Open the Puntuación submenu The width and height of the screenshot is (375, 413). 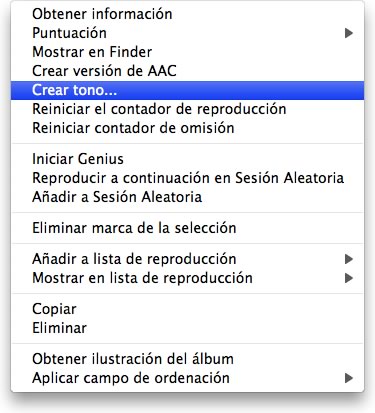point(187,33)
